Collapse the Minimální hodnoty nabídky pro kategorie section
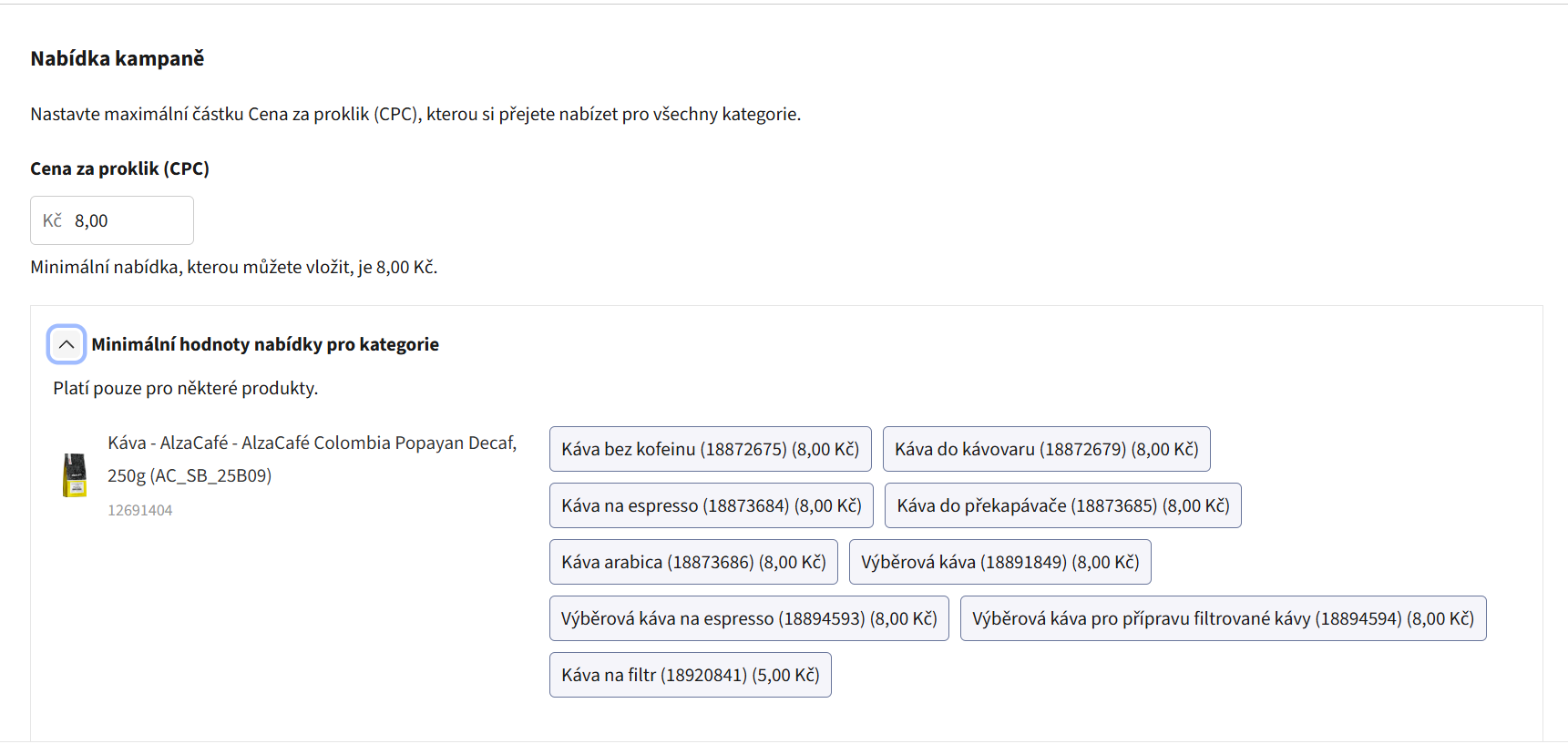1568x744 pixels. pyautogui.click(x=67, y=344)
